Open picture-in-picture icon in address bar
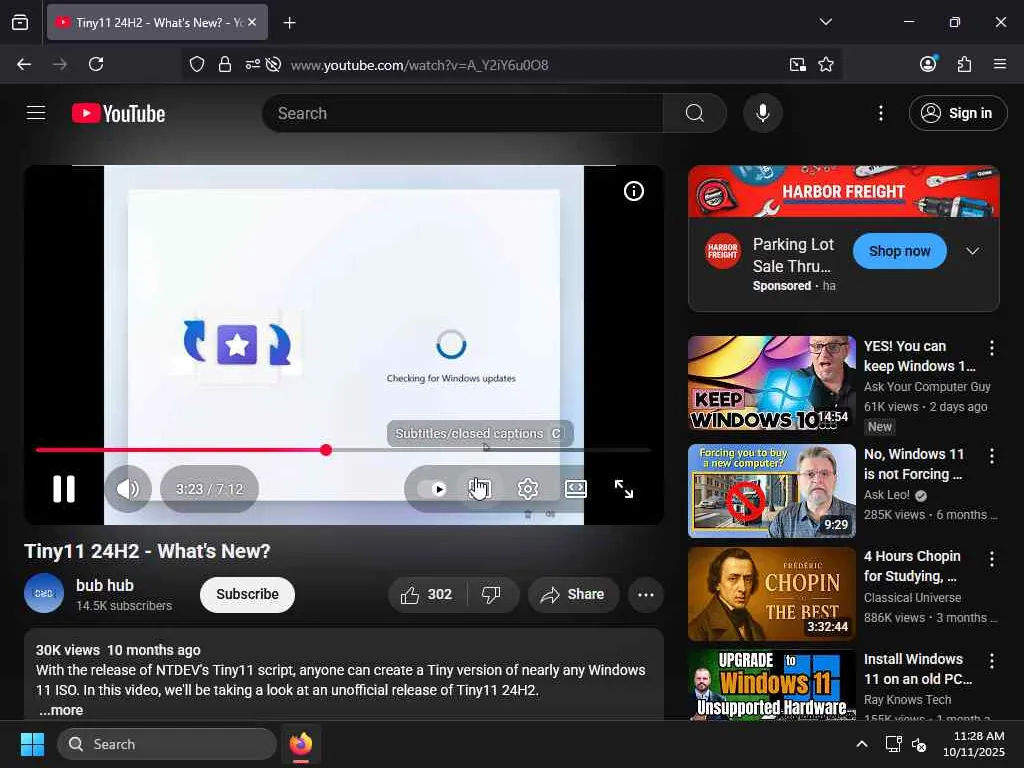Viewport: 1024px width, 768px height. [x=797, y=64]
